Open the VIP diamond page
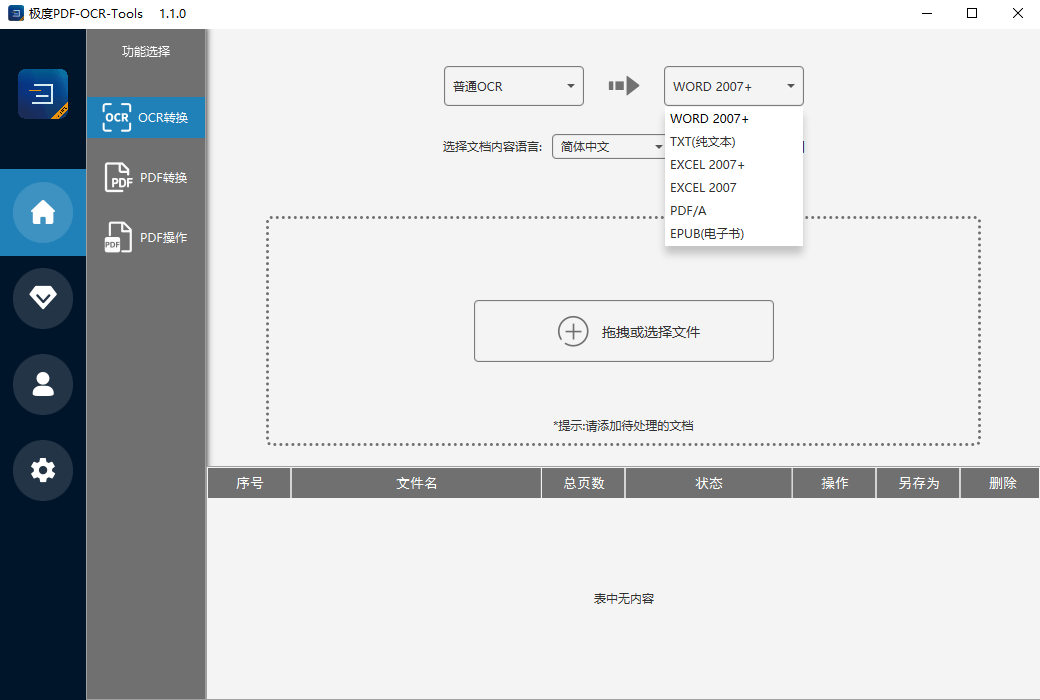1040x700 pixels. (x=43, y=298)
